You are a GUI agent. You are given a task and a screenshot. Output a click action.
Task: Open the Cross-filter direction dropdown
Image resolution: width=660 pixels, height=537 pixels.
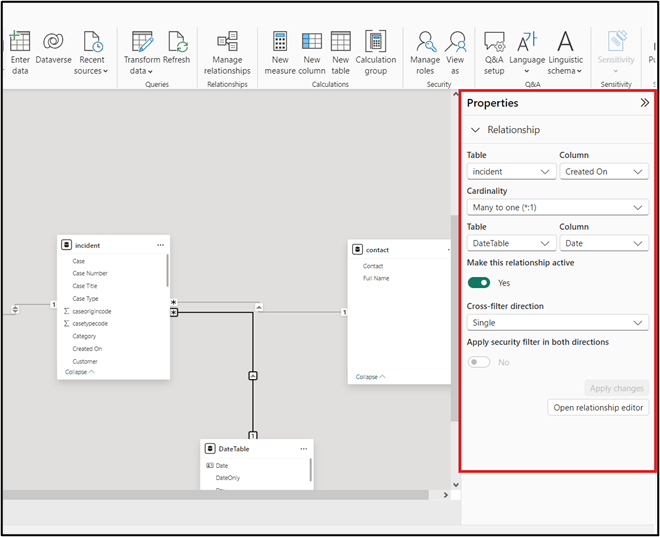point(557,323)
